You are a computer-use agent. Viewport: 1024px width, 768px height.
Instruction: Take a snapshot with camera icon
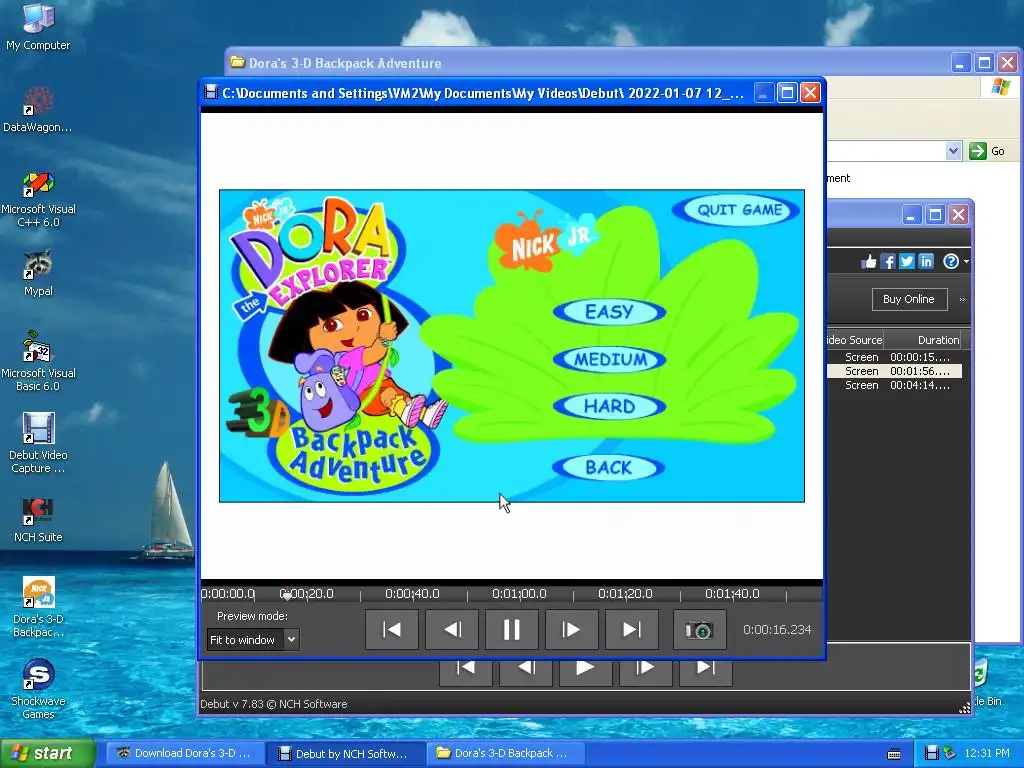tap(699, 630)
